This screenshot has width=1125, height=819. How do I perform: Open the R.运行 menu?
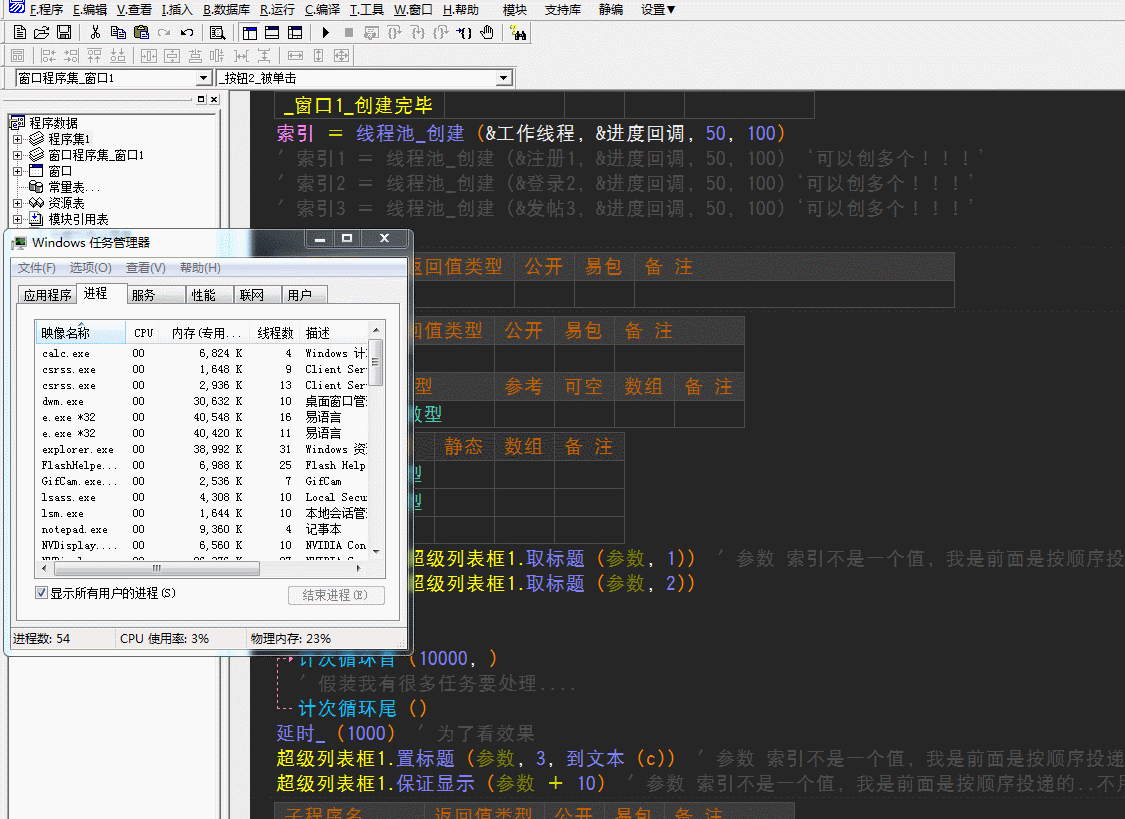277,9
